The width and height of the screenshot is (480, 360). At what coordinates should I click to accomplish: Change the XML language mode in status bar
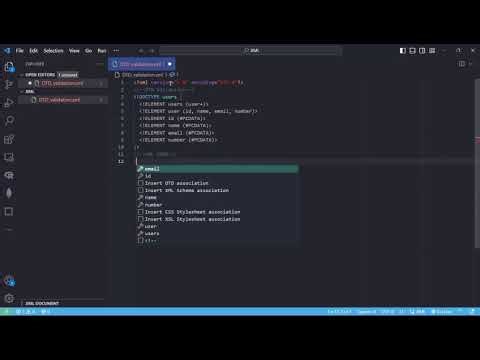tap(420, 312)
